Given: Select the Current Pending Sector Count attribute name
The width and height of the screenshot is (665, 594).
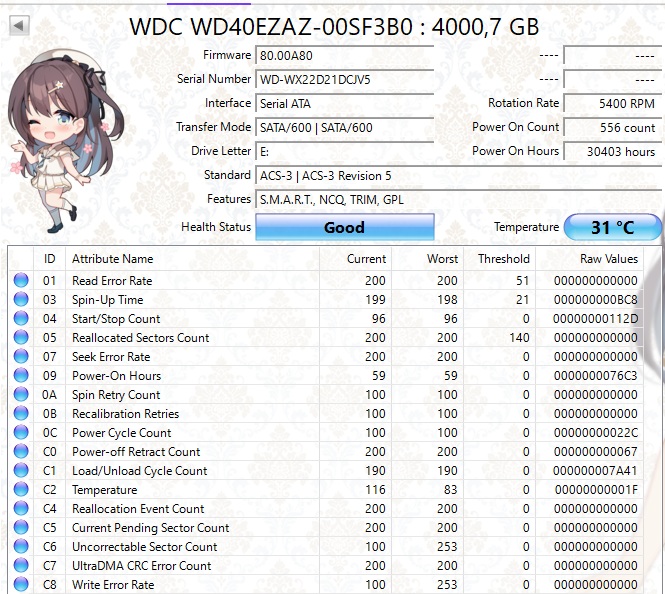Looking at the screenshot, I should pyautogui.click(x=151, y=528).
